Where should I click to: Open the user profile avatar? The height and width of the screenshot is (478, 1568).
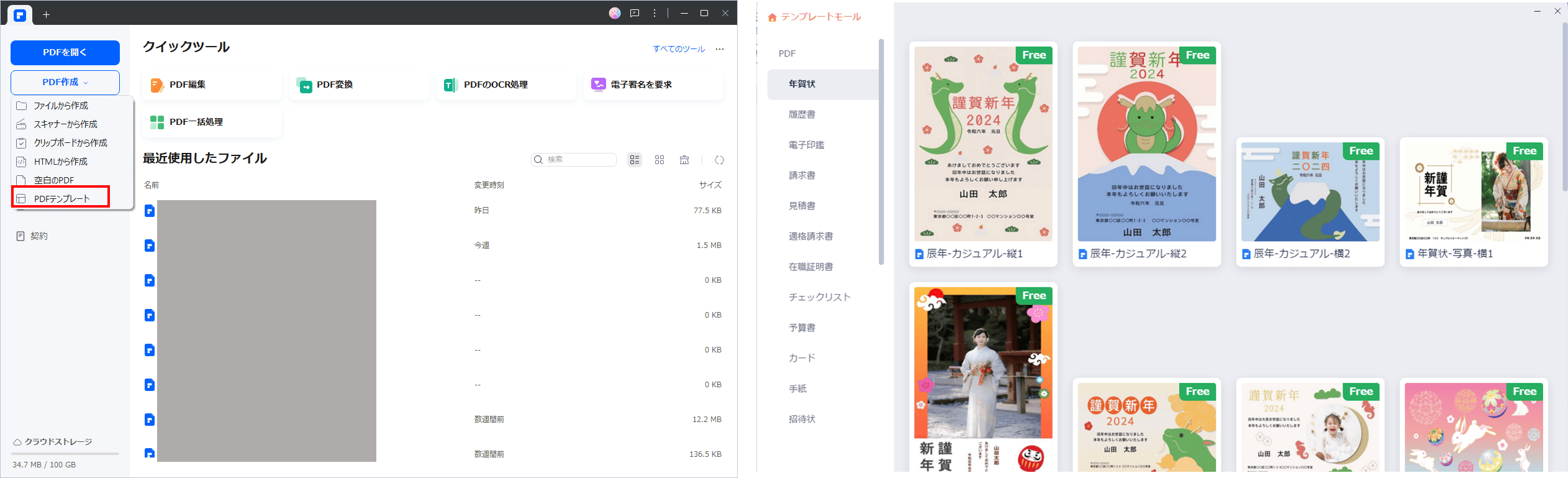(615, 13)
